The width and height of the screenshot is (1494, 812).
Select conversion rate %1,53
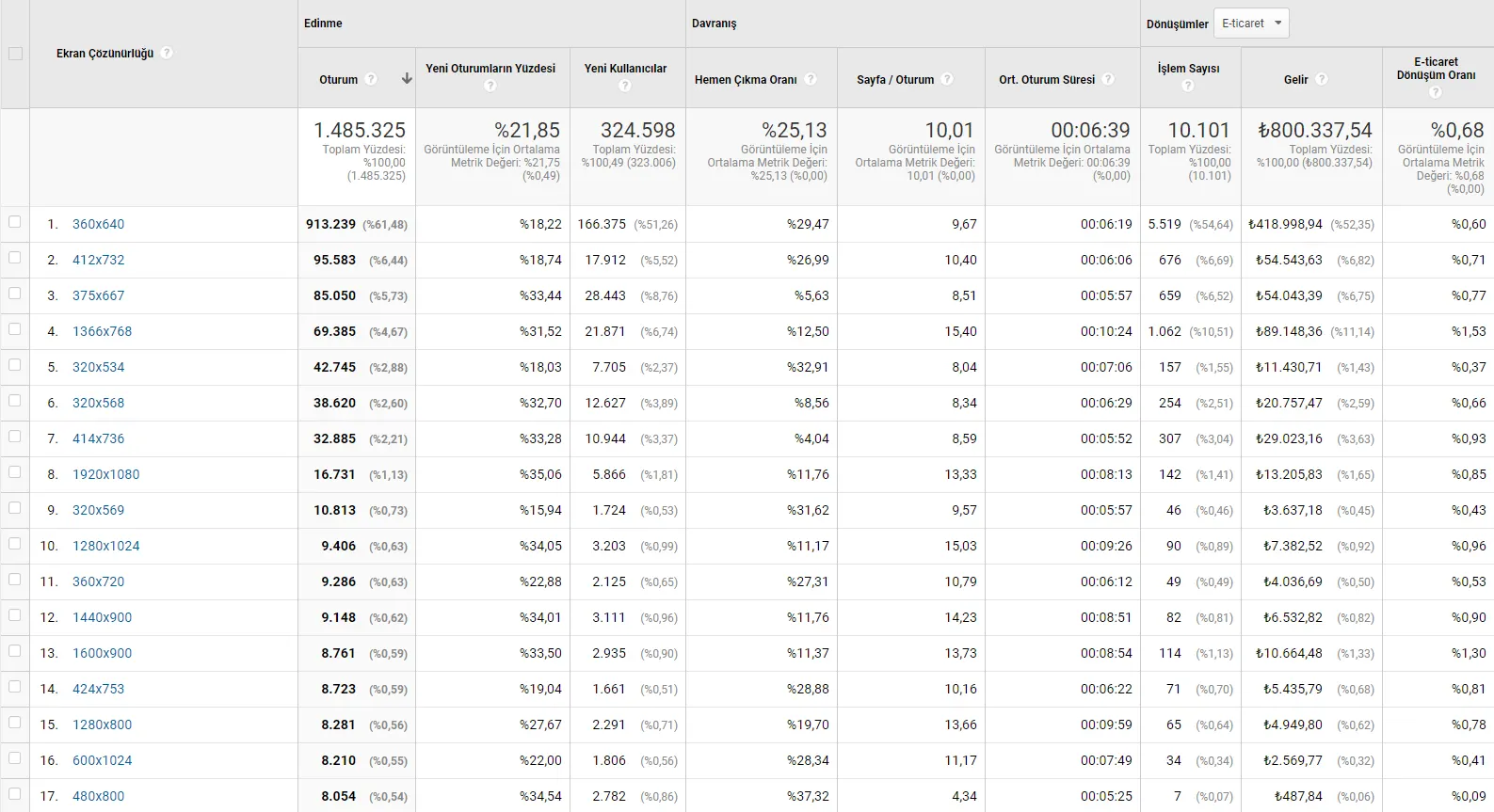[x=1469, y=331]
